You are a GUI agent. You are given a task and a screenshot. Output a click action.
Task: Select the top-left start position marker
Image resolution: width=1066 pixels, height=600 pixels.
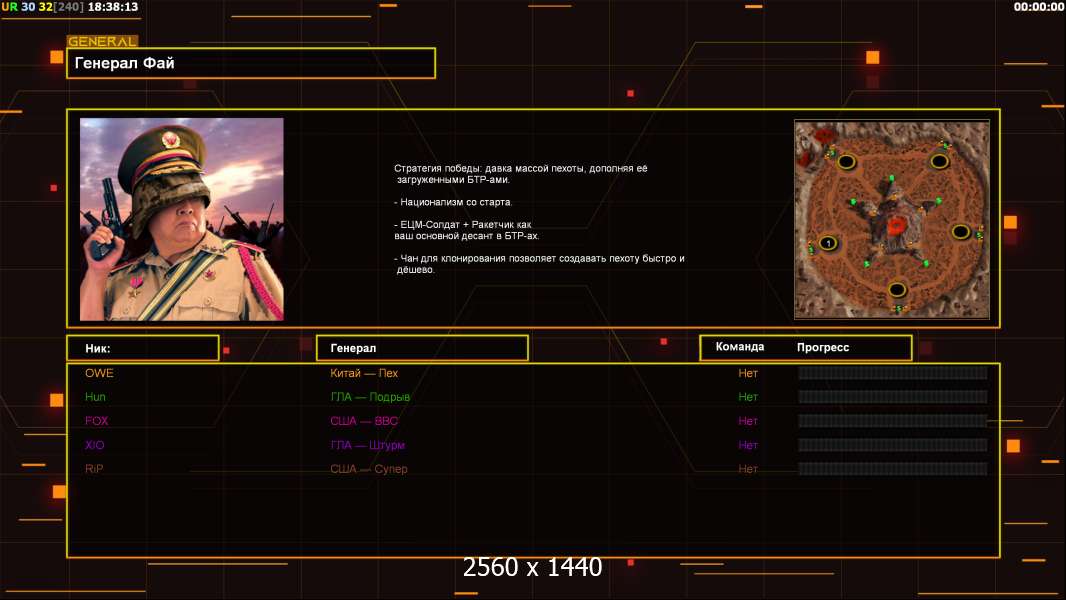(846, 161)
